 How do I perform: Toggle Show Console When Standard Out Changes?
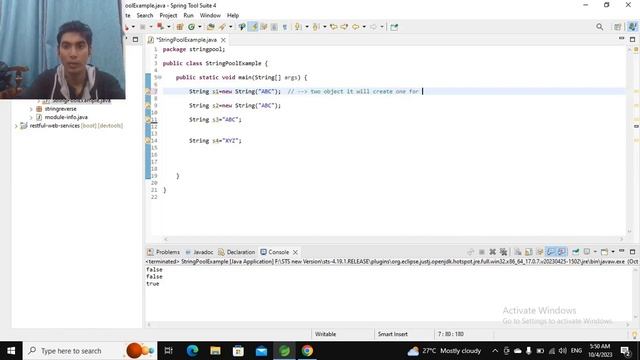[551, 252]
